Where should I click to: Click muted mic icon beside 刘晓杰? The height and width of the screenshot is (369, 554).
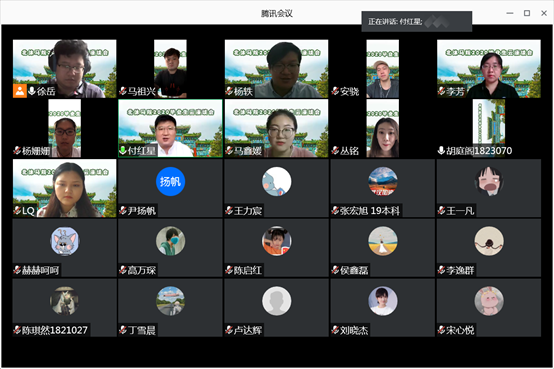coord(335,330)
